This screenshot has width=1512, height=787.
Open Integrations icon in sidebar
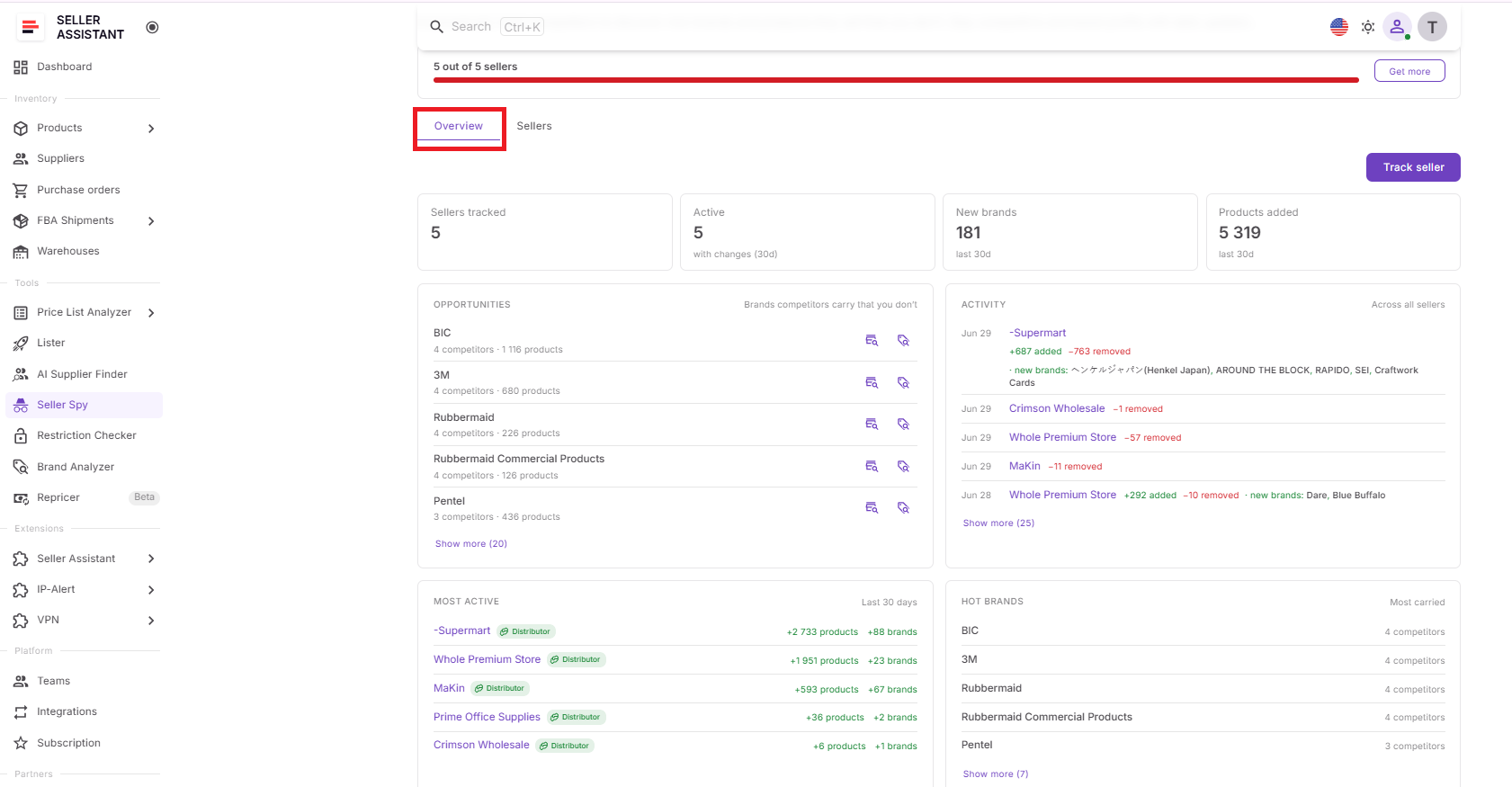point(21,712)
